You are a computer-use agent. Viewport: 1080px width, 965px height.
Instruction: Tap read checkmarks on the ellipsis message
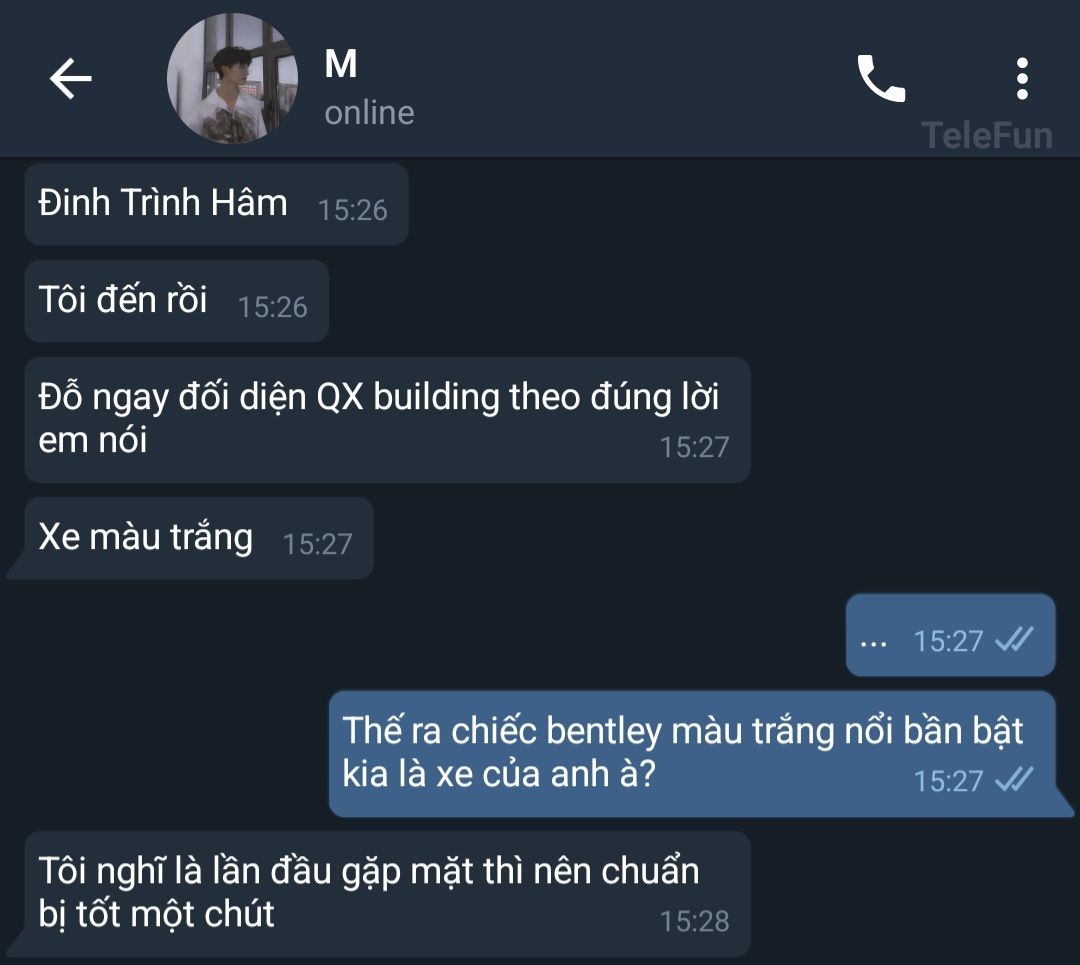click(1015, 641)
